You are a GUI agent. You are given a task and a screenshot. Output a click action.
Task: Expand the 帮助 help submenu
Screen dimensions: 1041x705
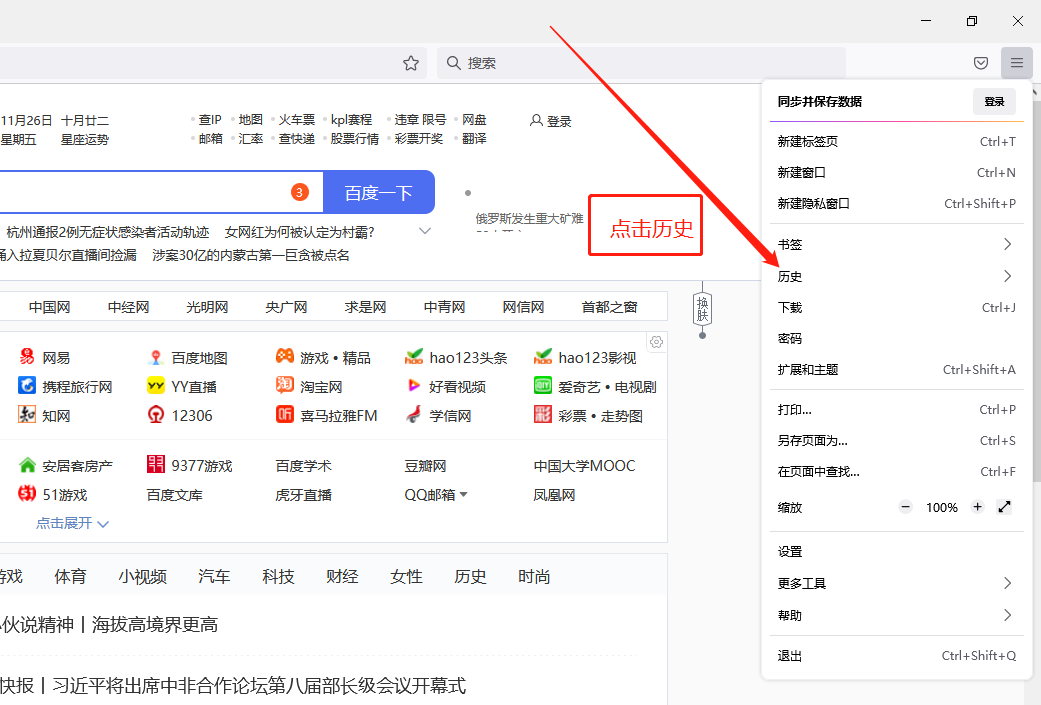pos(896,615)
